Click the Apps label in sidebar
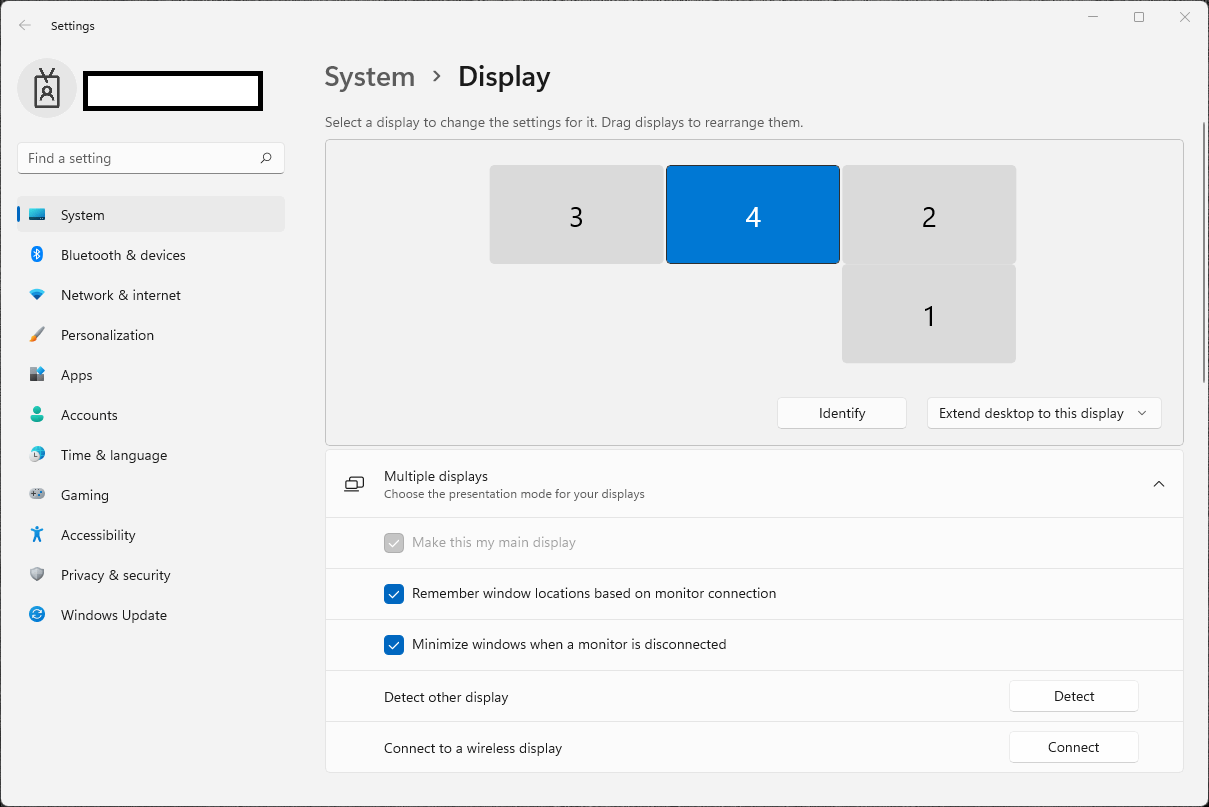This screenshot has height=807, width=1209. pyautogui.click(x=76, y=375)
